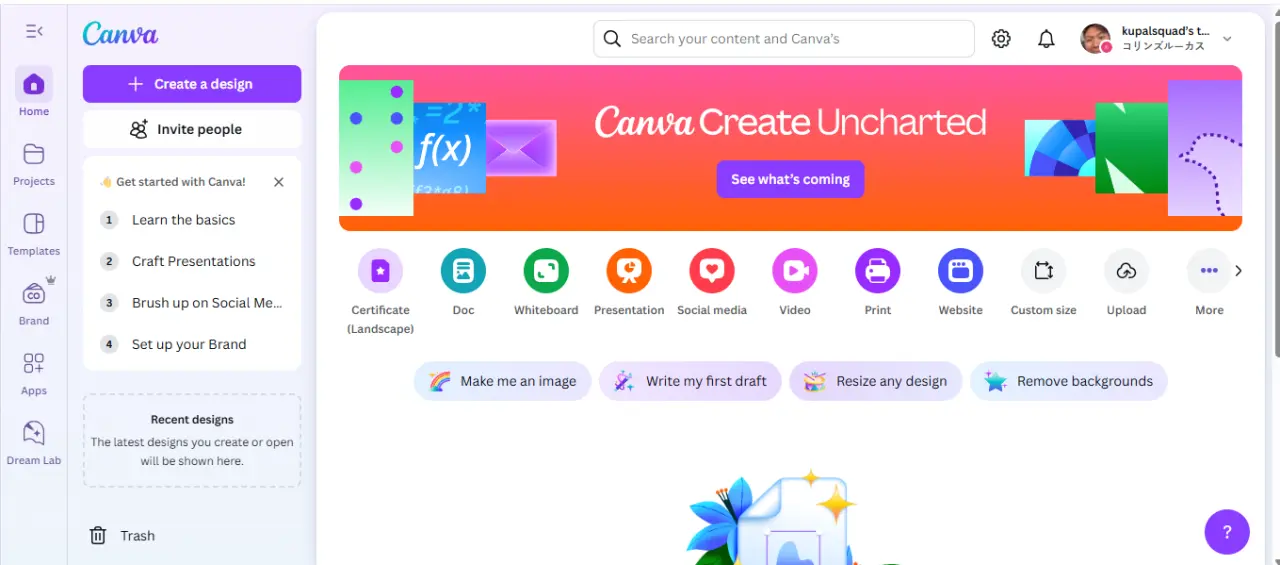
Task: Open step 2 Craft Presentations
Action: pos(192,261)
